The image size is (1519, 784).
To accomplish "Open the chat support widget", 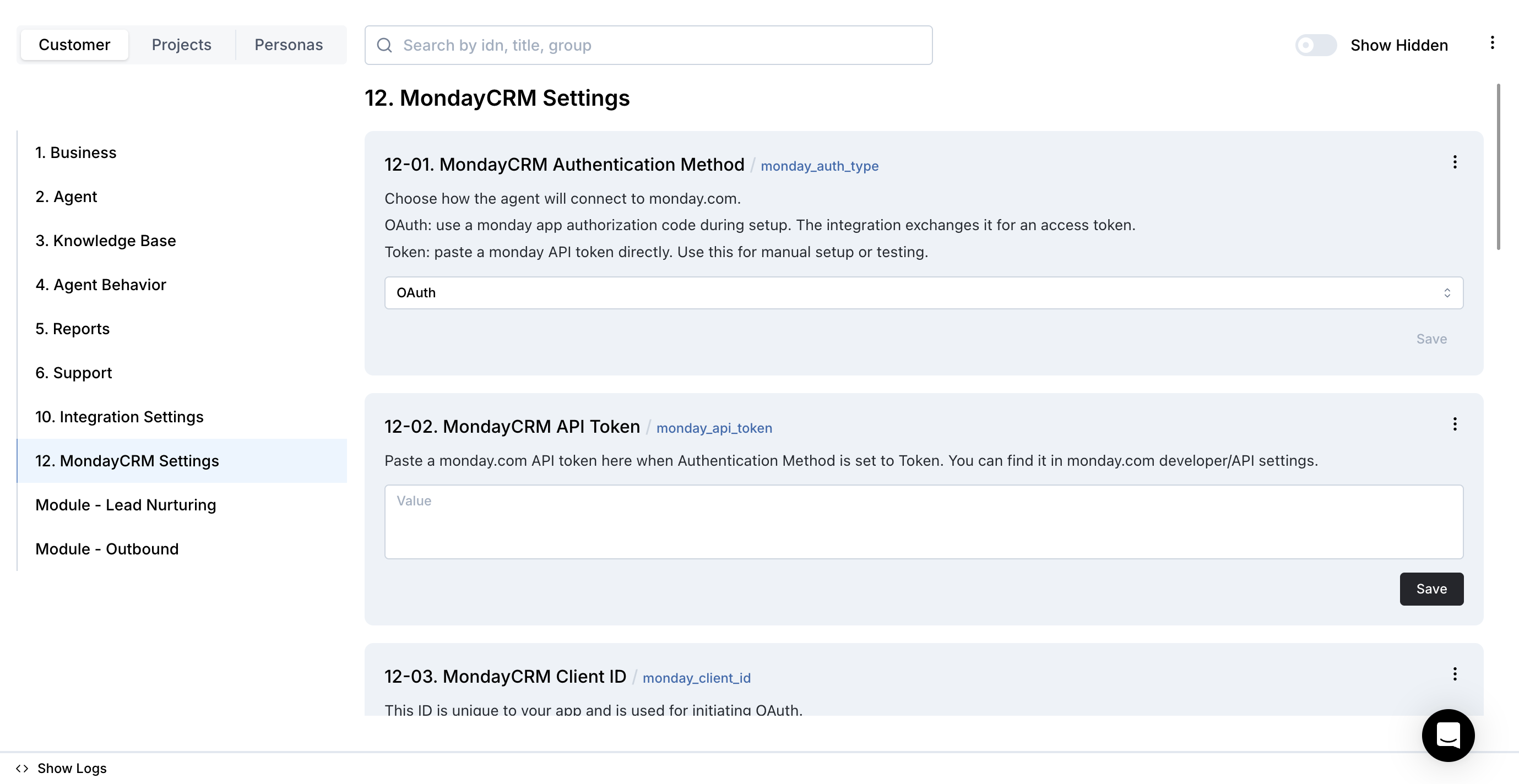I will pyautogui.click(x=1449, y=735).
